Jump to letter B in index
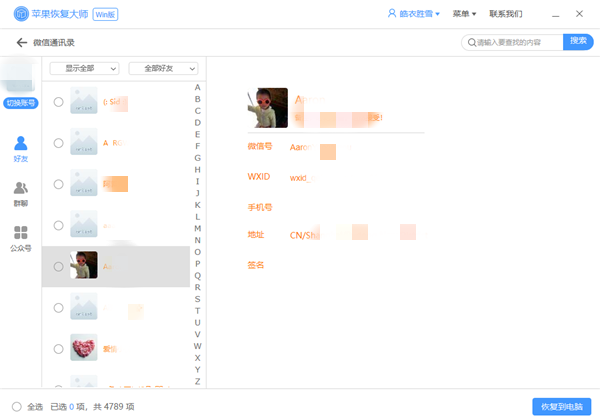600x420 pixels. click(x=197, y=99)
